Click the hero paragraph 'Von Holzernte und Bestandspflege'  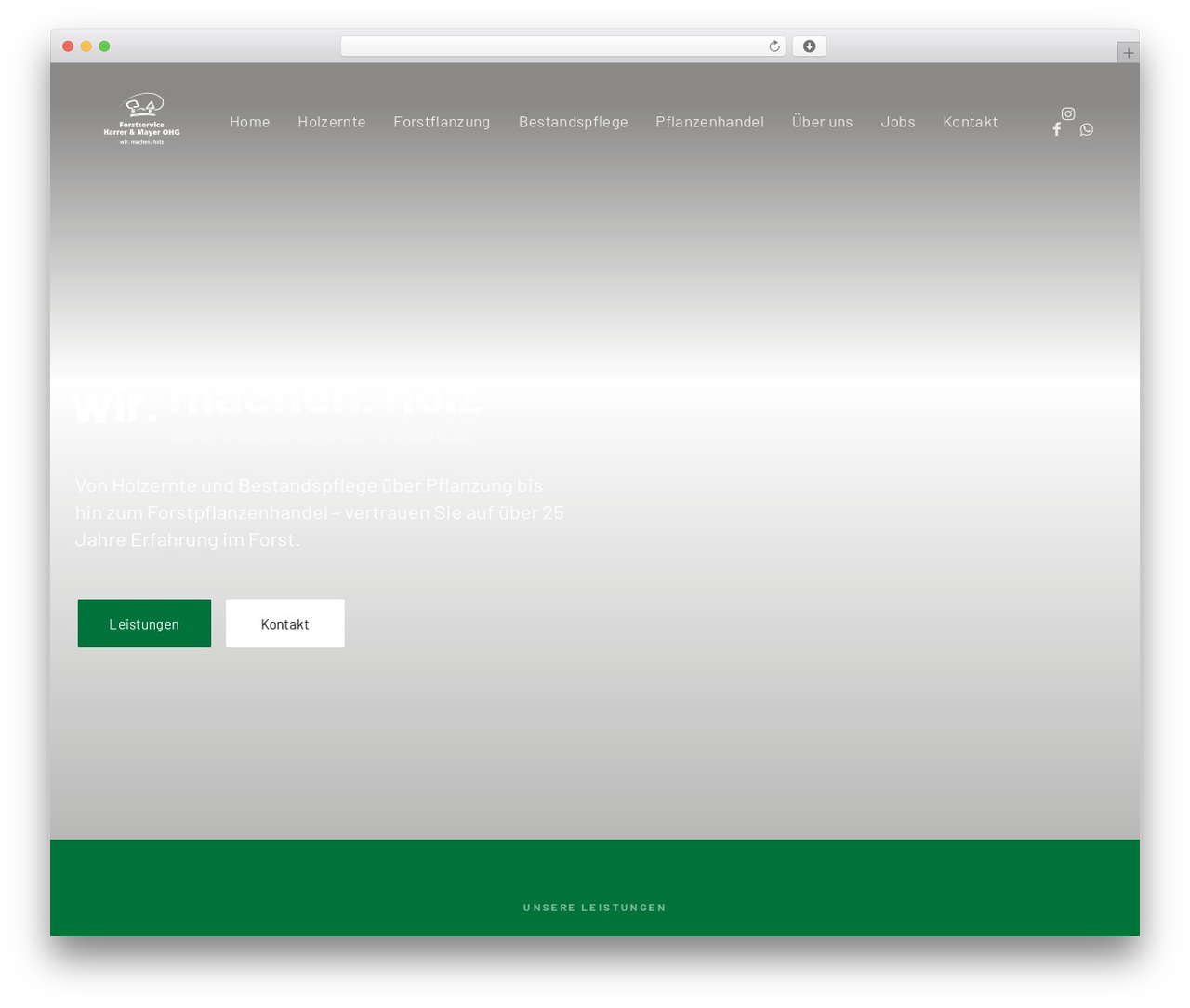pyautogui.click(x=320, y=512)
